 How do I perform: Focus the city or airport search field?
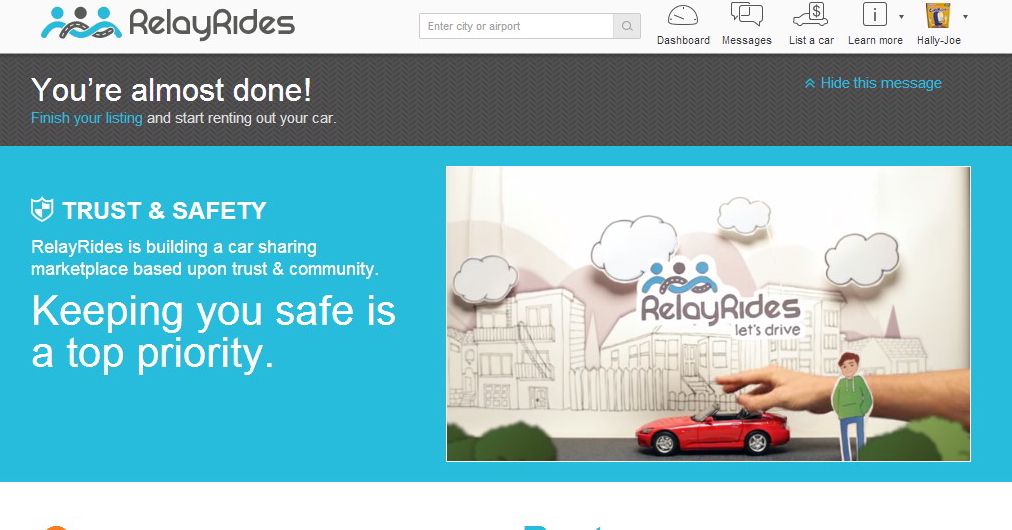516,26
